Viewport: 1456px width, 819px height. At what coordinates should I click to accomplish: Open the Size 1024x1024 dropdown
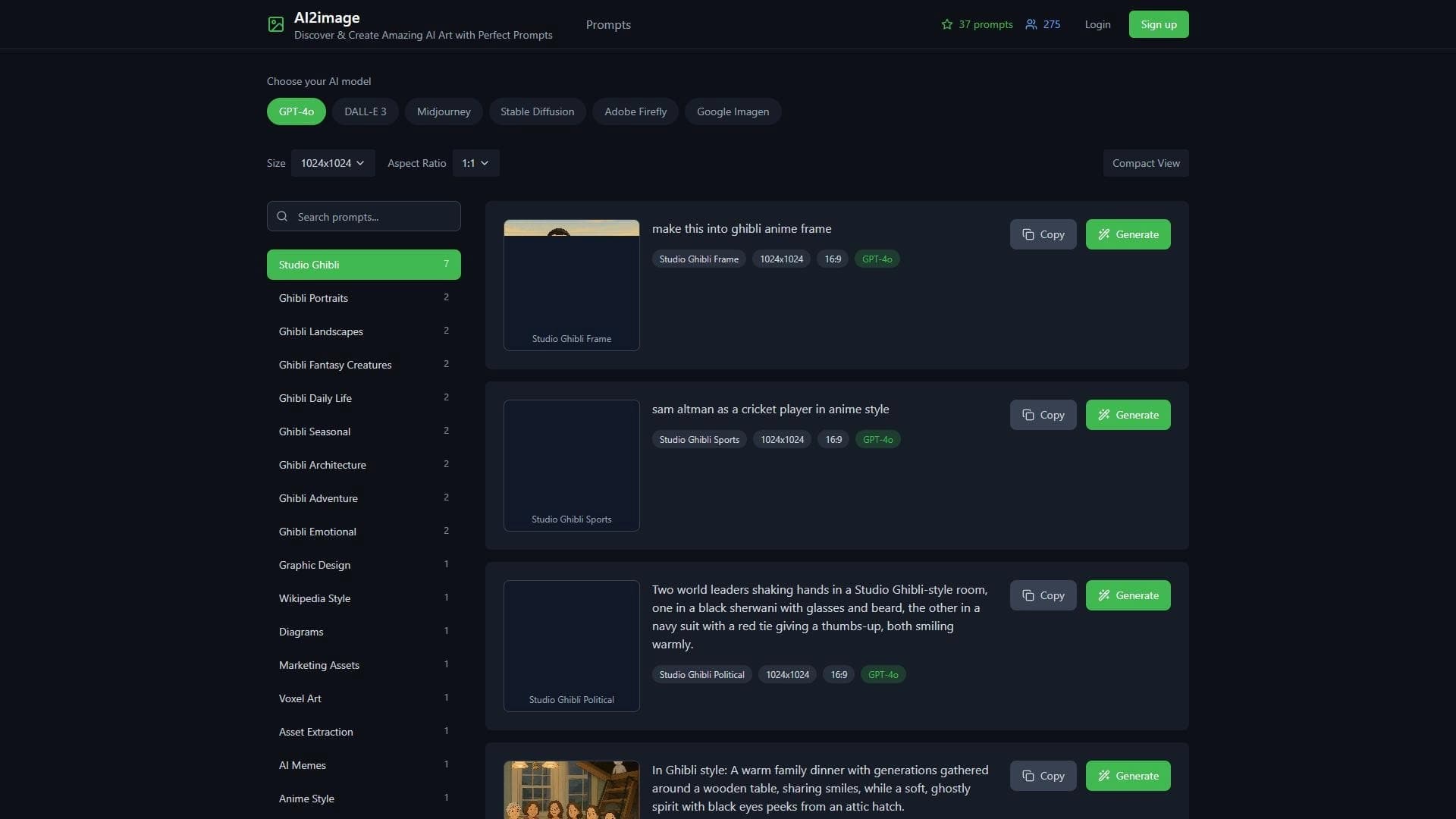coord(333,163)
